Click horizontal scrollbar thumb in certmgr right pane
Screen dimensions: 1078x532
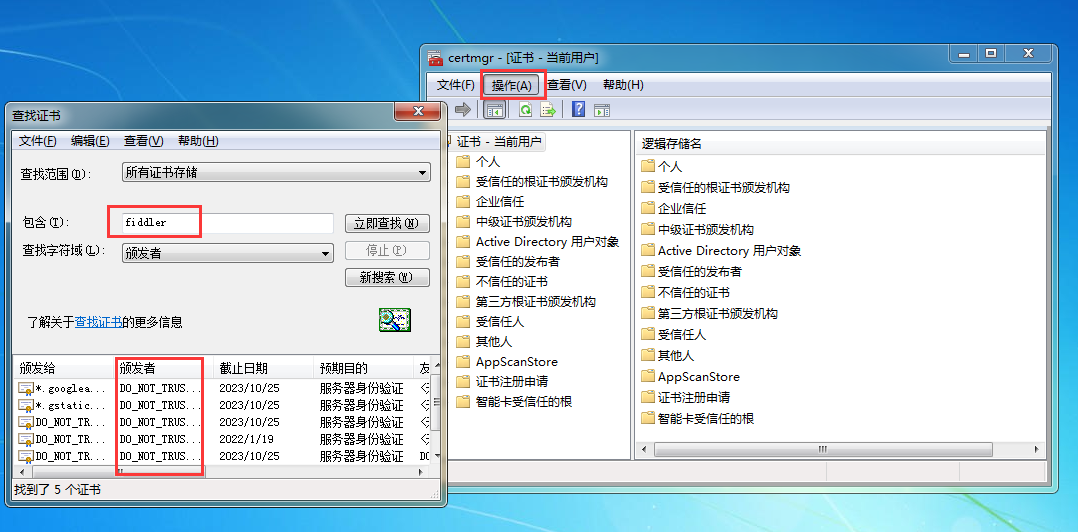click(823, 449)
